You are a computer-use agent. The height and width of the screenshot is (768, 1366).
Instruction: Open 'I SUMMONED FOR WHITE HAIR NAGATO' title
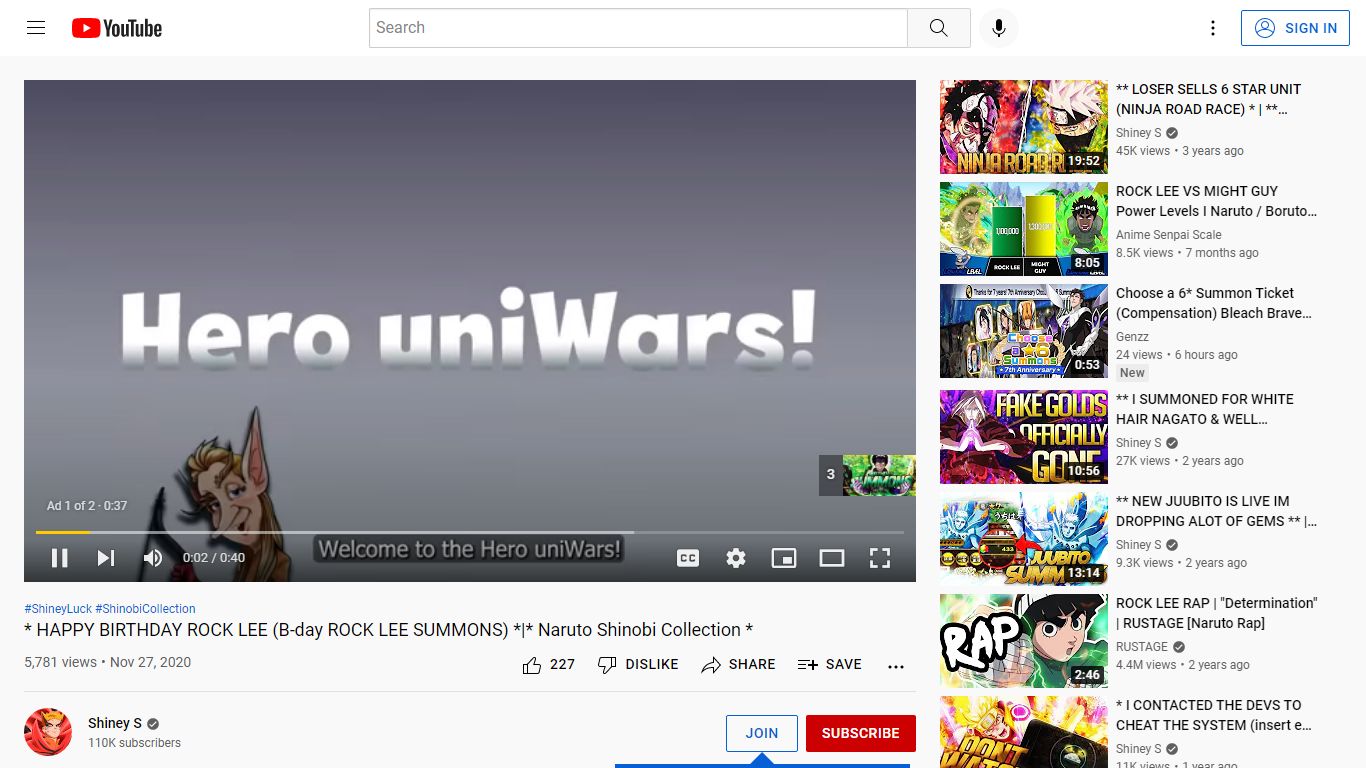click(1205, 409)
